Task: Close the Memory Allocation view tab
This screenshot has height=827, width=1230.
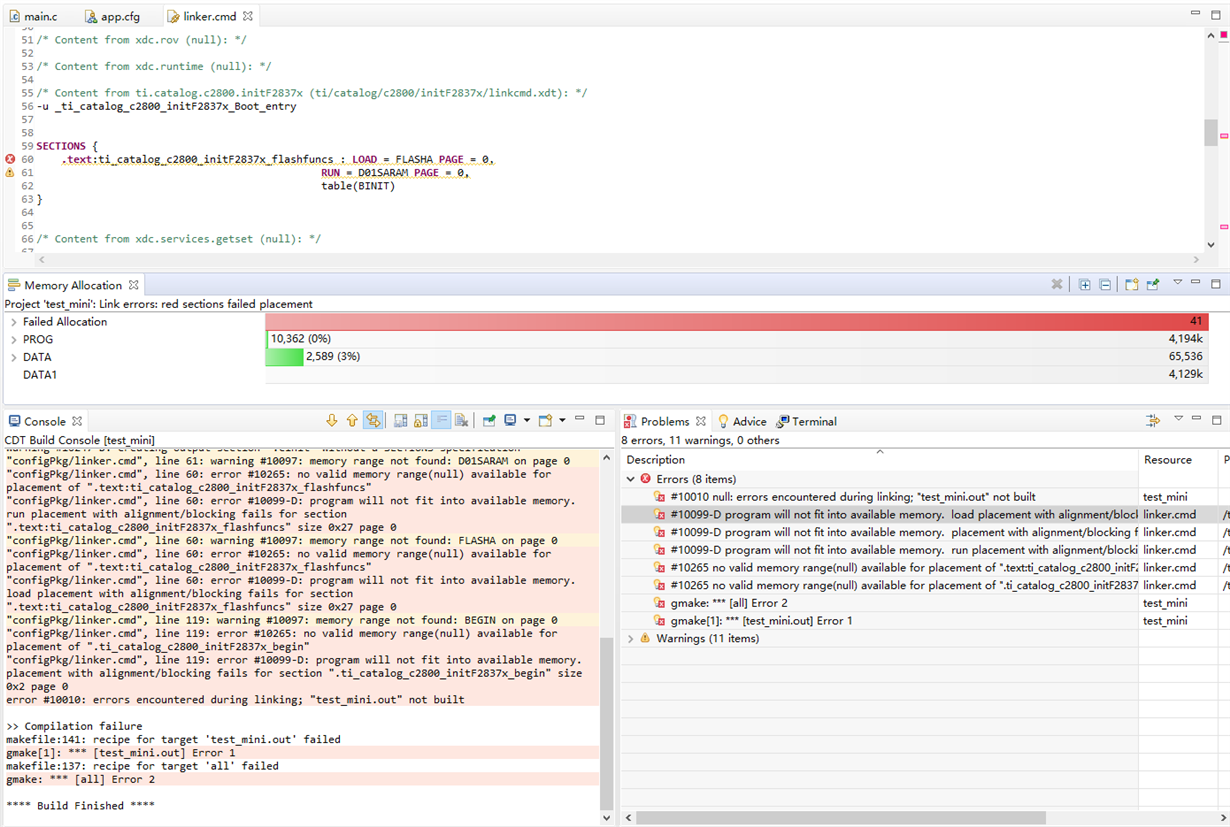Action: pyautogui.click(x=133, y=285)
